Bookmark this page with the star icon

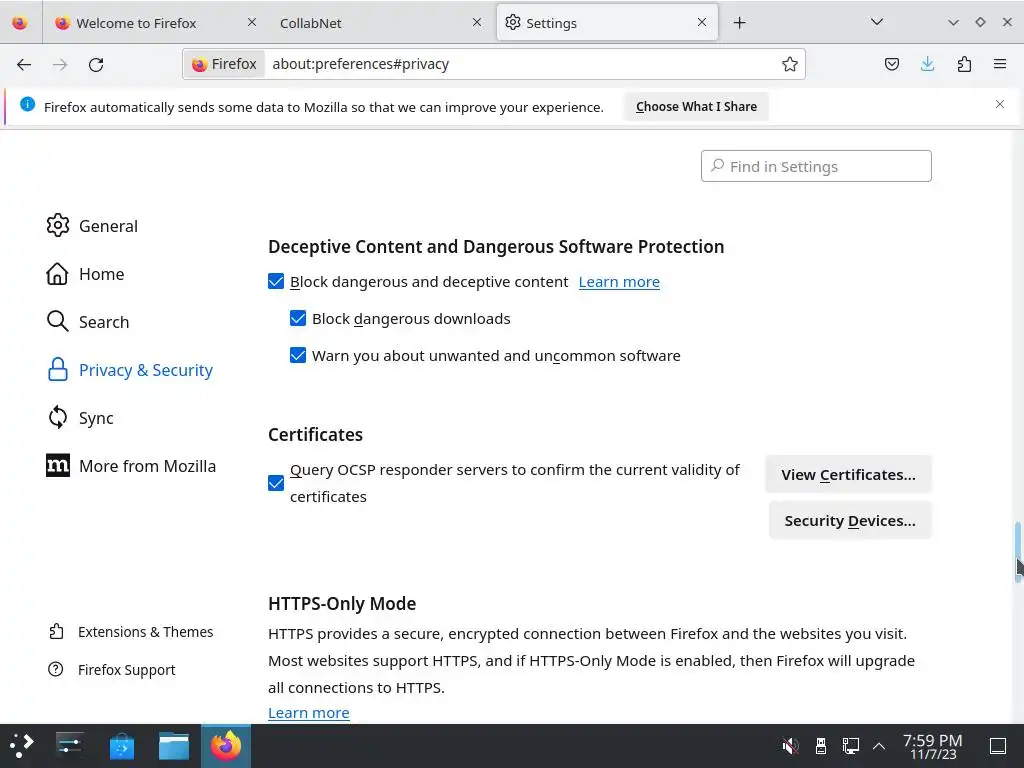coord(790,64)
